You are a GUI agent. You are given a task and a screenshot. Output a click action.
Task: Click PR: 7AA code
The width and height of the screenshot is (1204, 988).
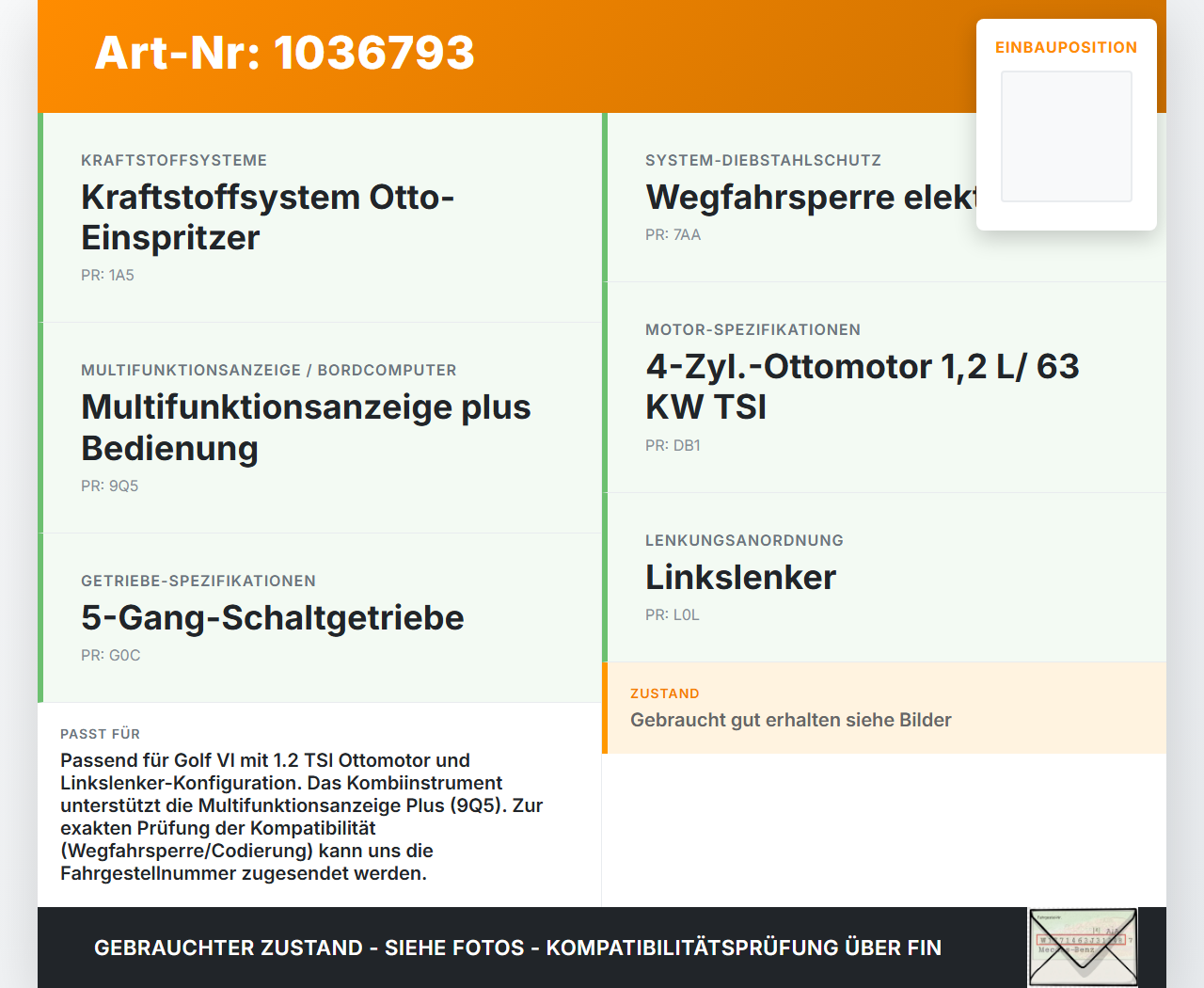coord(673,234)
